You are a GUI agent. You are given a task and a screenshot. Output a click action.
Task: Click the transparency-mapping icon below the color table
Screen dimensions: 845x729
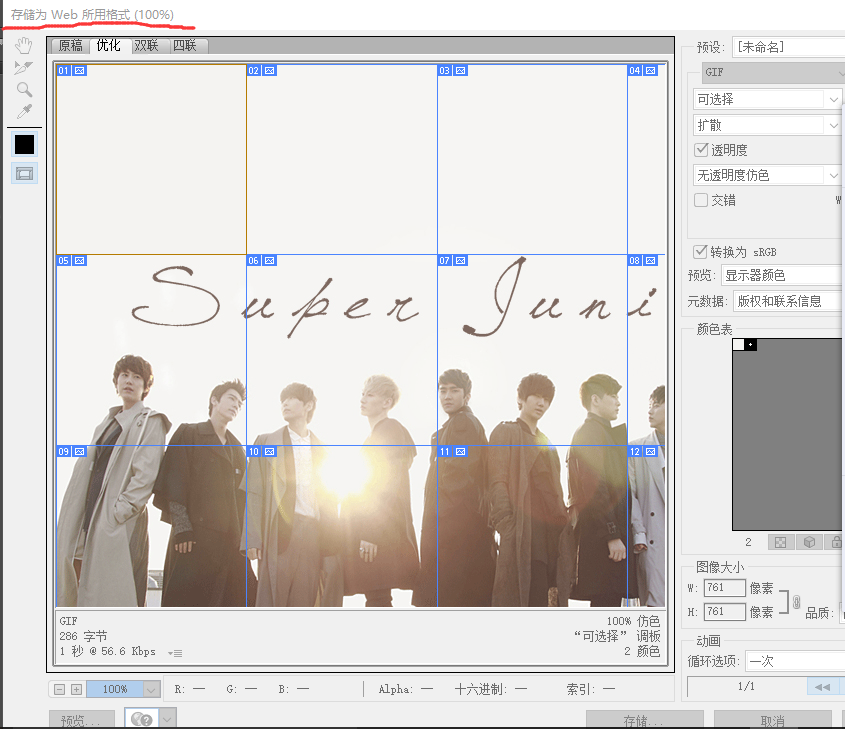[x=780, y=542]
